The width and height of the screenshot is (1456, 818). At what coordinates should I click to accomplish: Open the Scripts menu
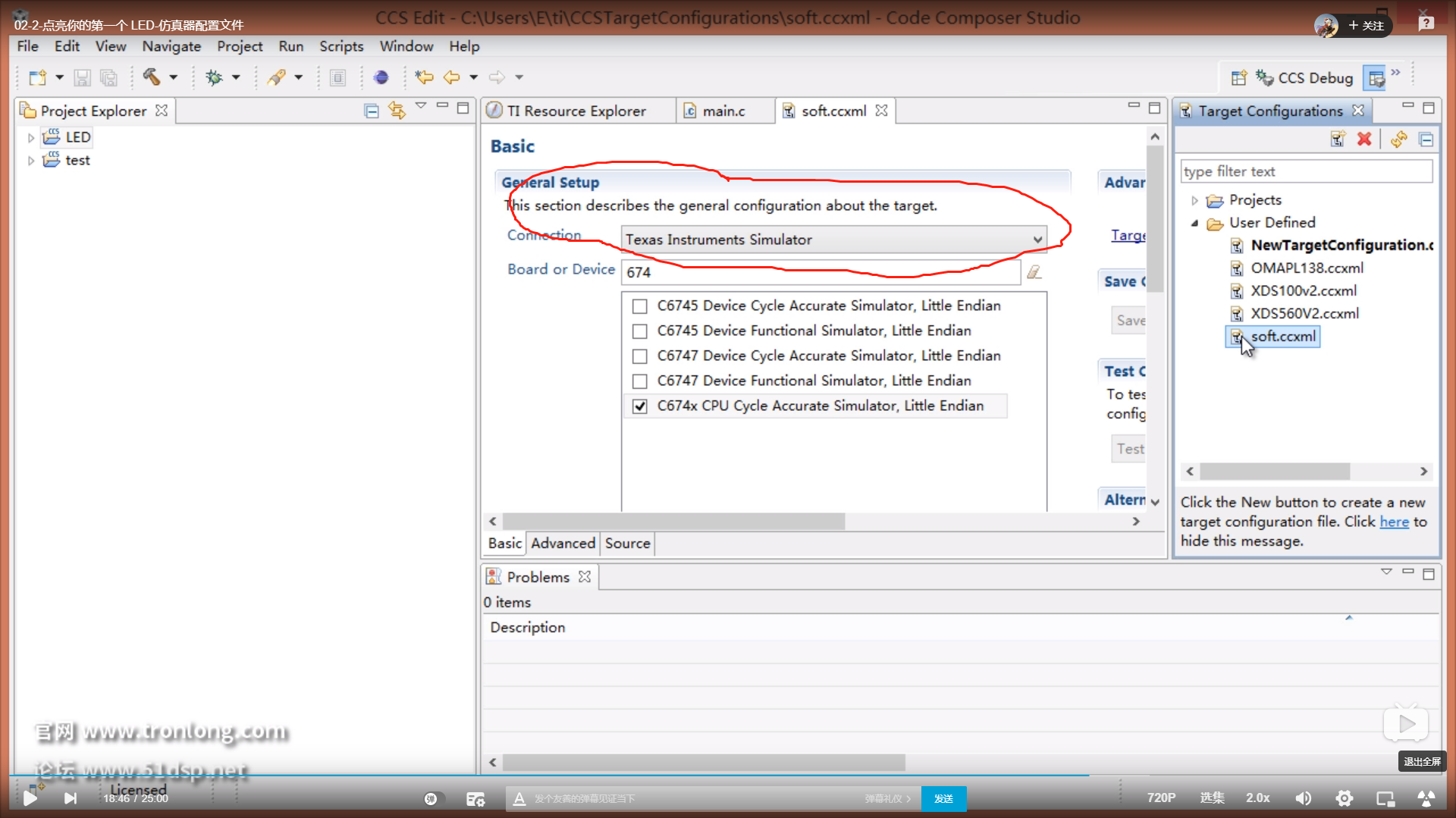coord(341,46)
